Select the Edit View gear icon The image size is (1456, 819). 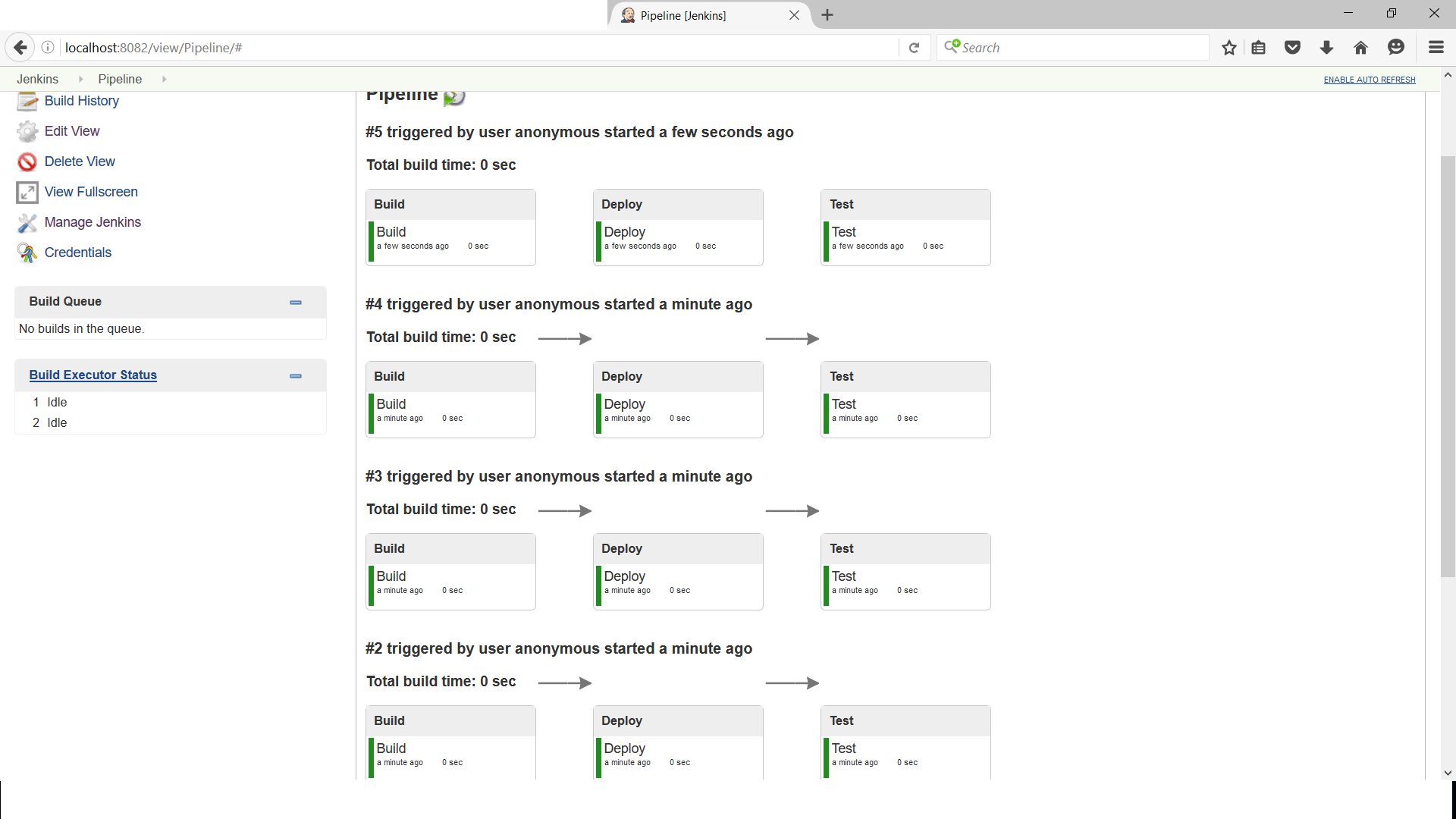pos(27,131)
